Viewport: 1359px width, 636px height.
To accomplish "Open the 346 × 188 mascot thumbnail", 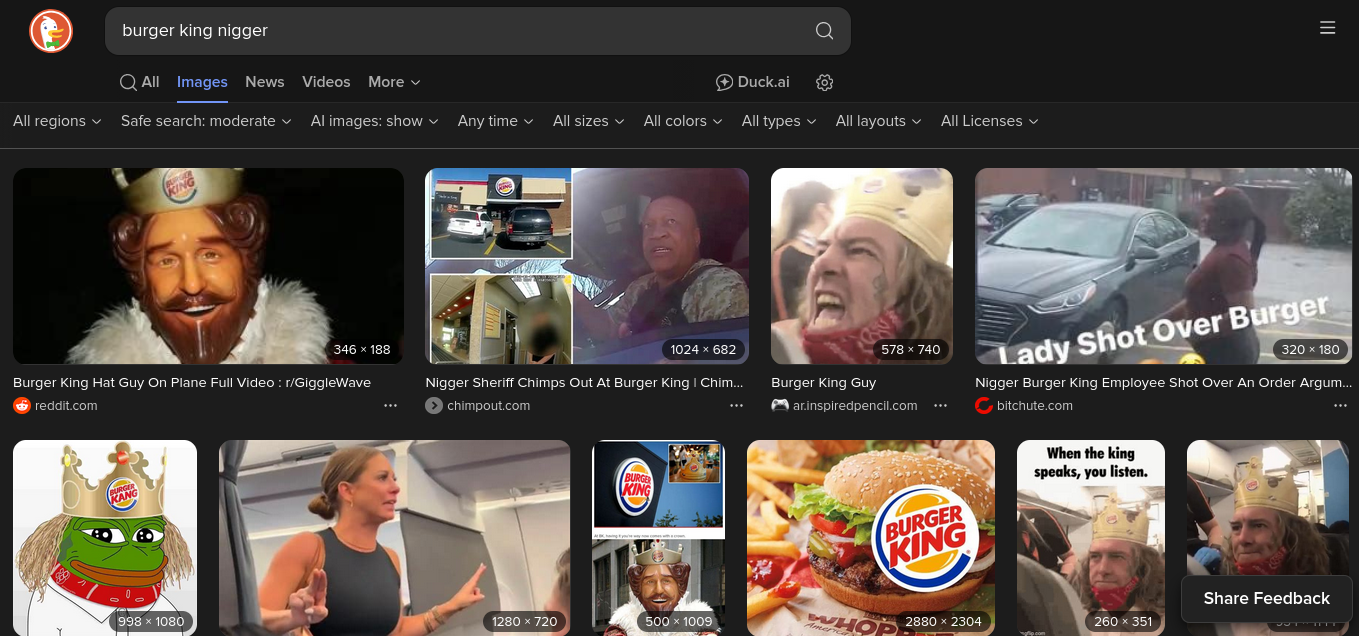I will tap(208, 266).
